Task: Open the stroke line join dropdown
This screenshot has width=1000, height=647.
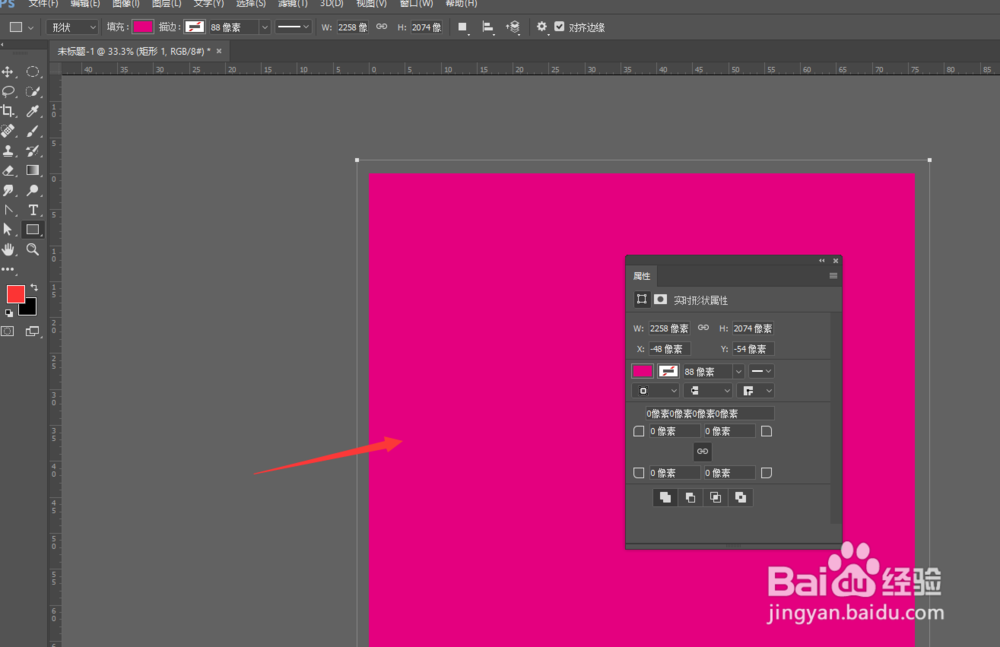Action: pyautogui.click(x=756, y=390)
